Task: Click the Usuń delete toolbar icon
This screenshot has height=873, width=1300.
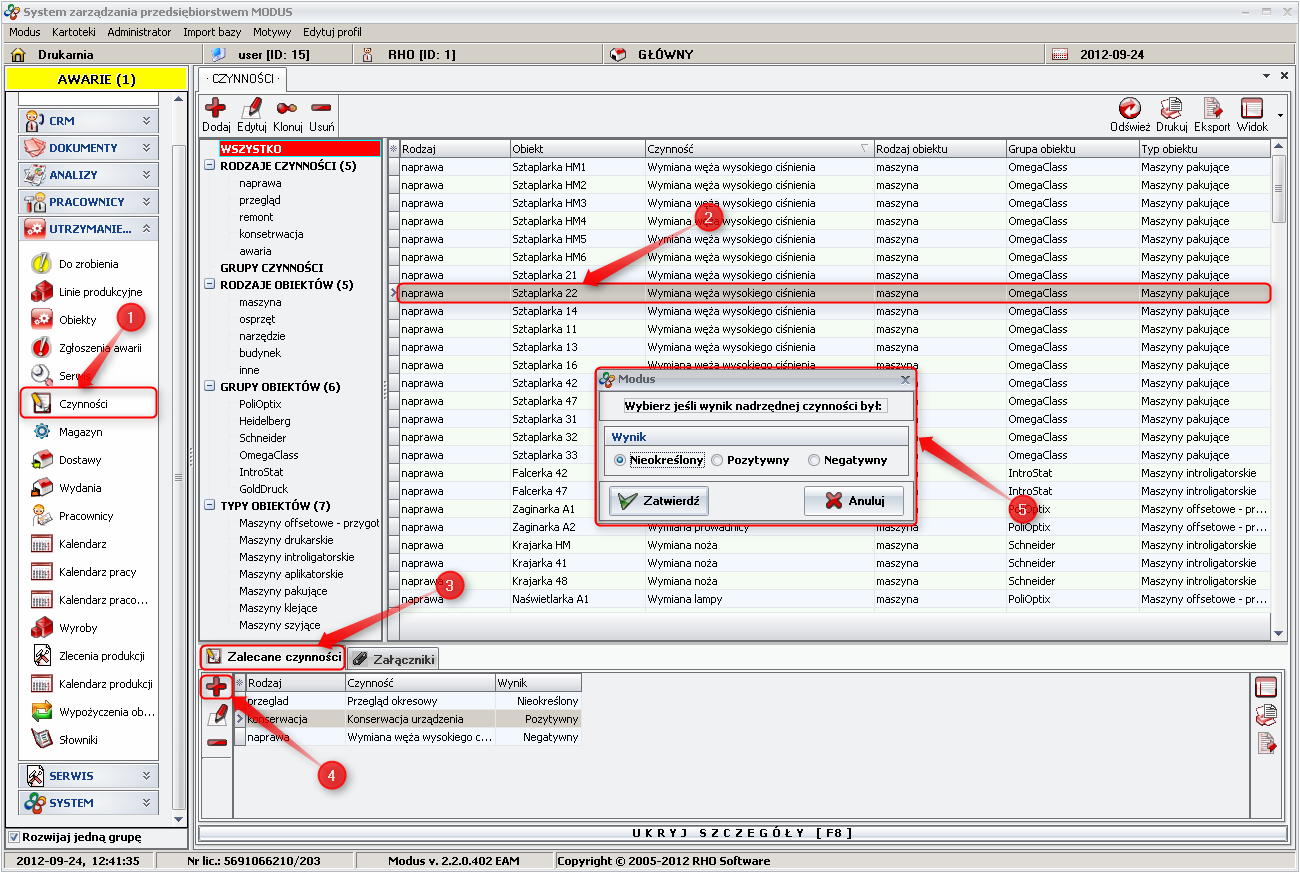Action: click(321, 108)
